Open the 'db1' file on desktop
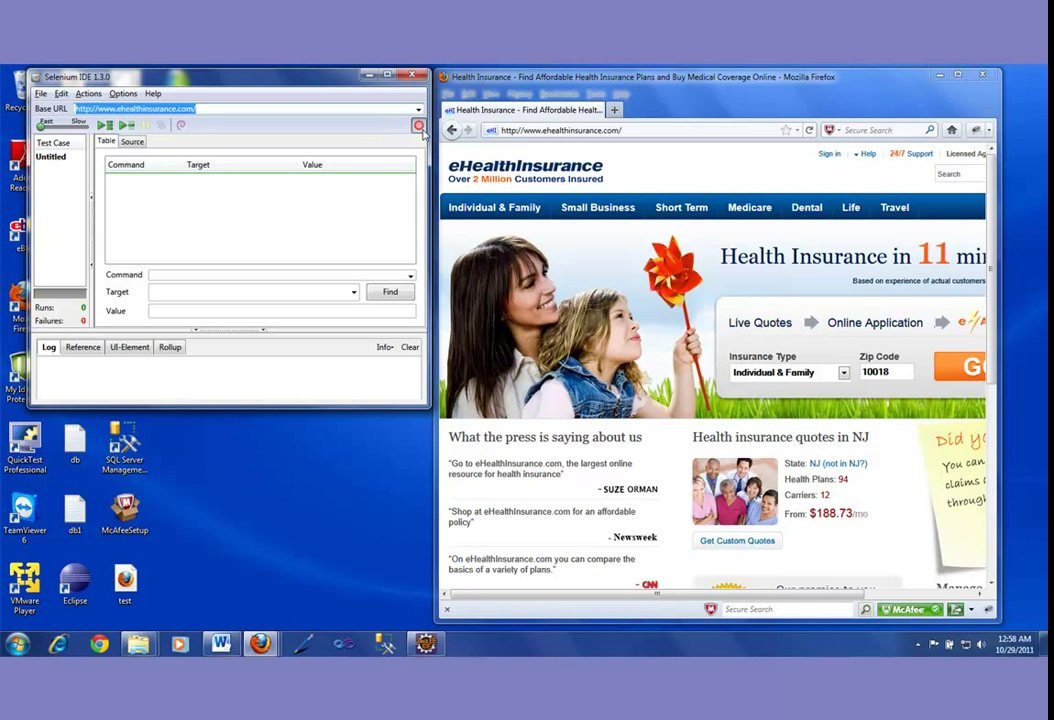1054x720 pixels. 75,515
